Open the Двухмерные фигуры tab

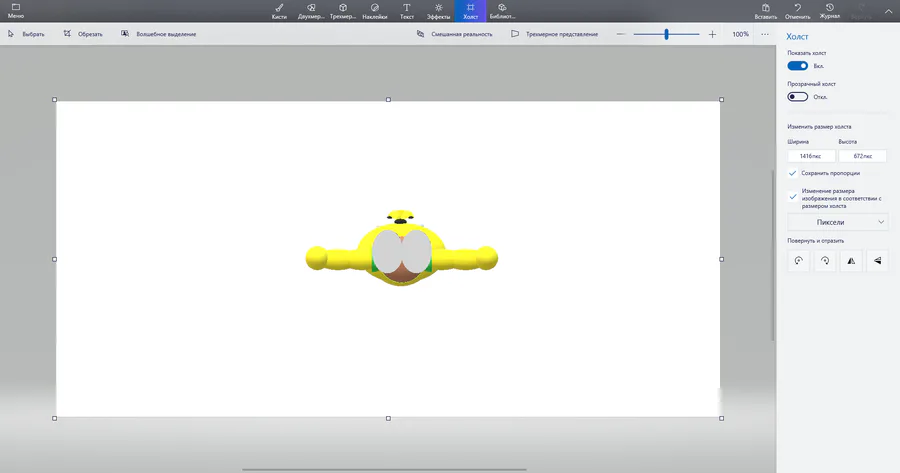click(x=311, y=11)
